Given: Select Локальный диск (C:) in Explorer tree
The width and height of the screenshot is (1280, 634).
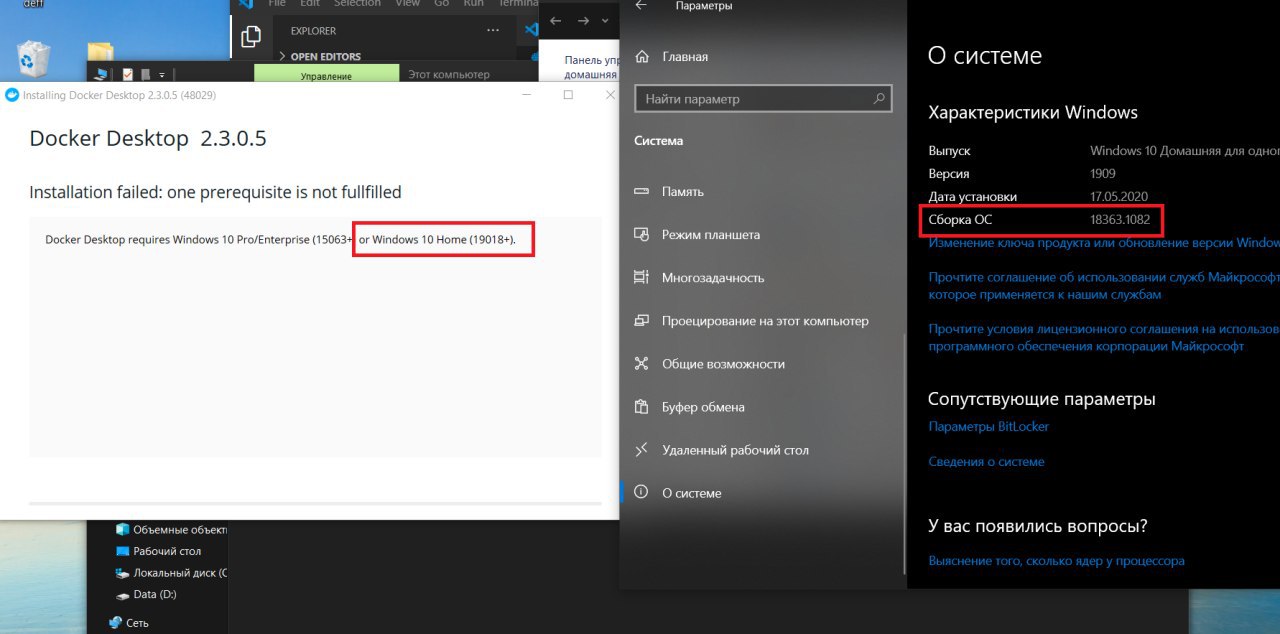Looking at the screenshot, I should (171, 573).
